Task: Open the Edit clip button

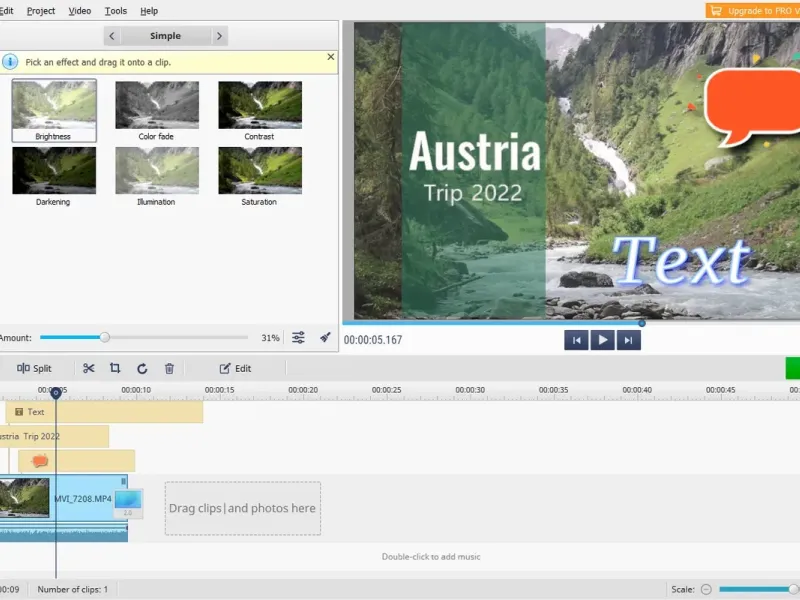Action: (x=235, y=368)
